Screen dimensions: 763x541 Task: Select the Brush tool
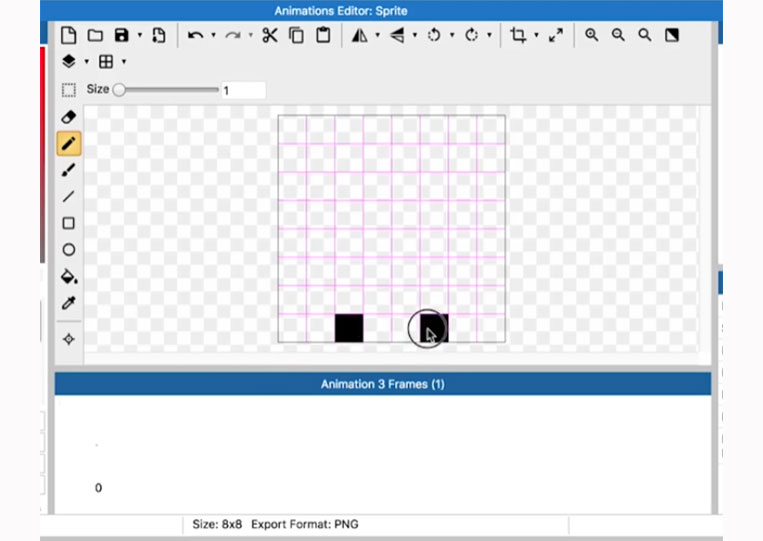69,170
